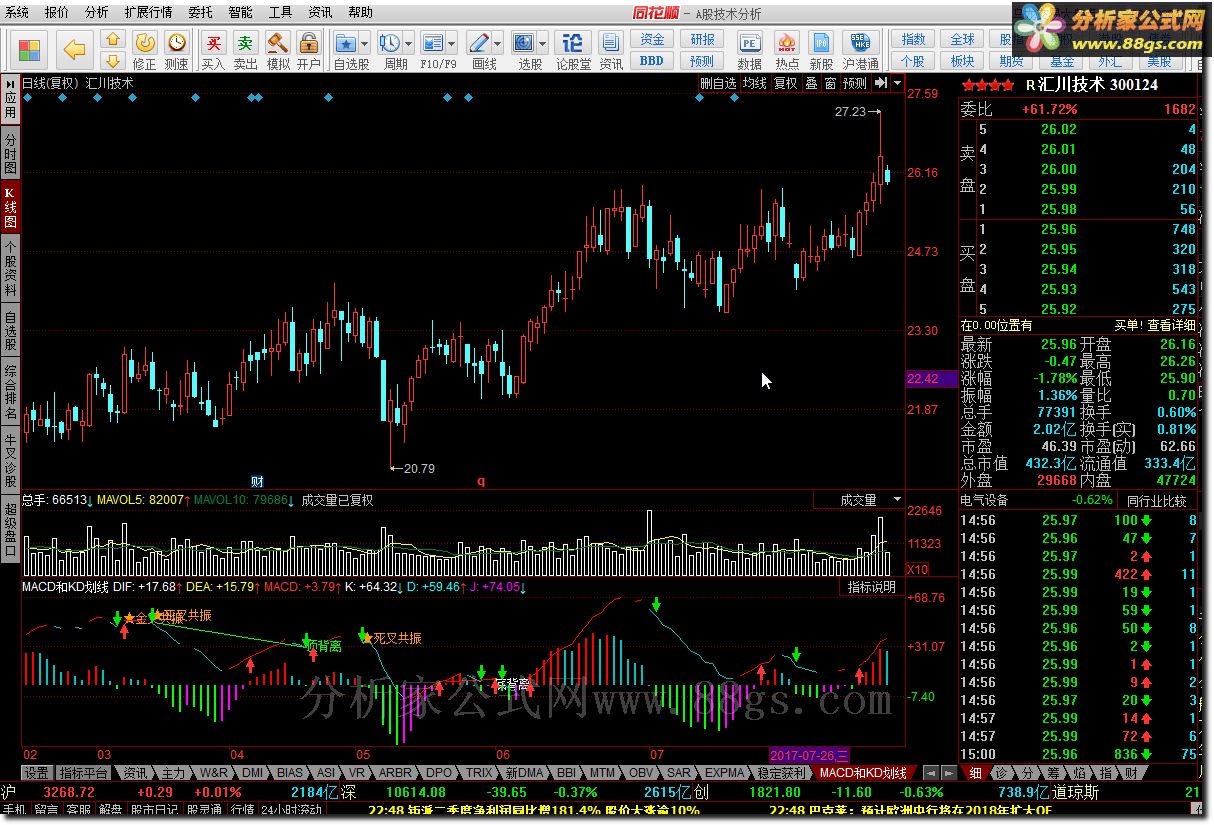
Task: Expand the 成交量 indicator dropdown
Action: (x=896, y=499)
